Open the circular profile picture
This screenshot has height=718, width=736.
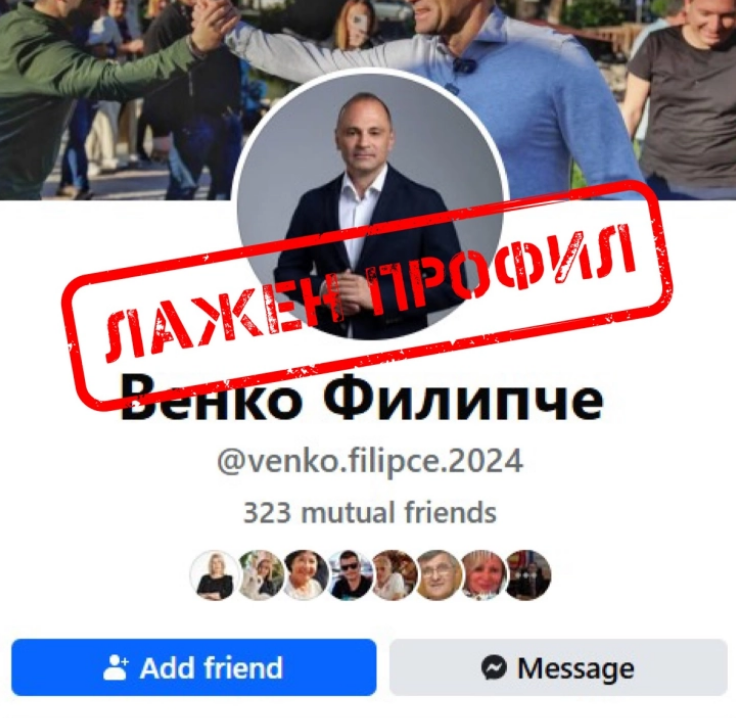[370, 206]
